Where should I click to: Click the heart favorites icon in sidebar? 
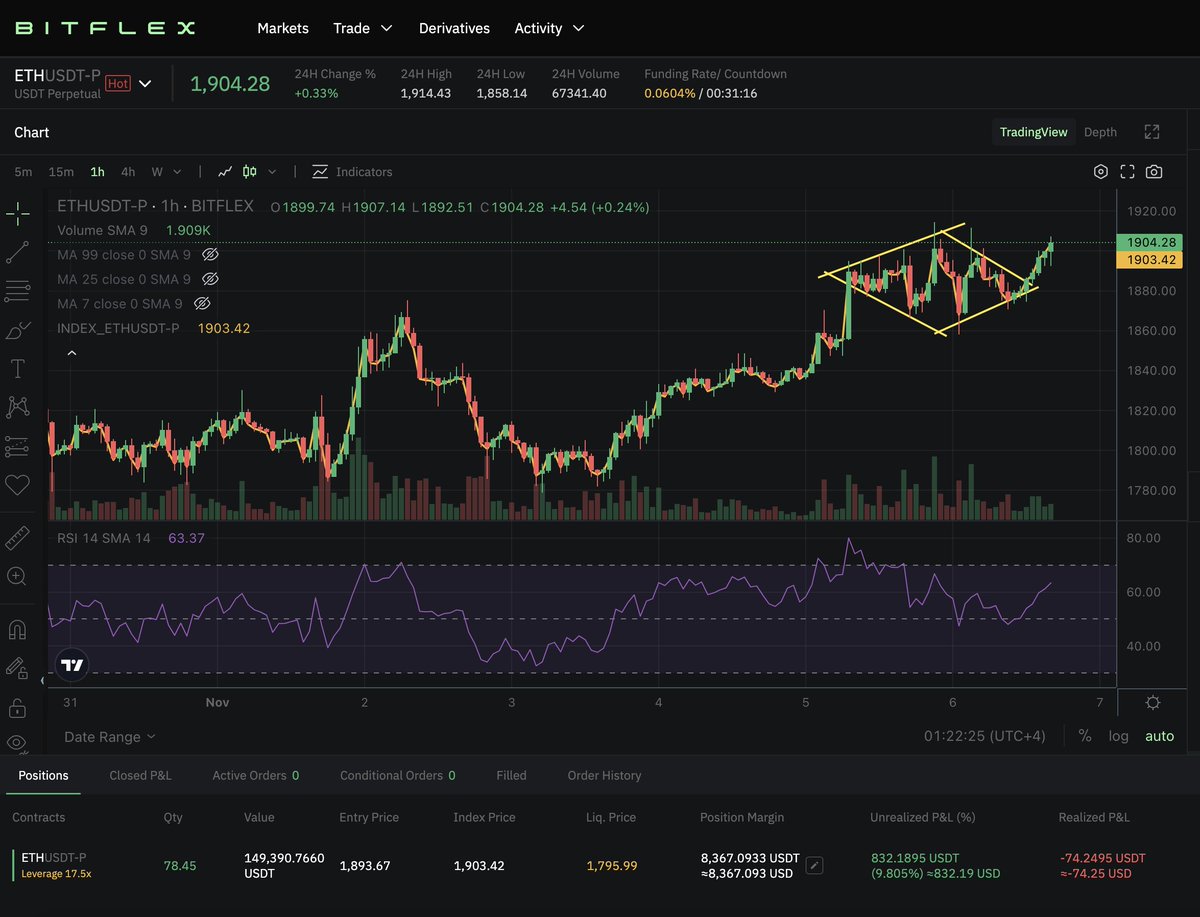click(x=17, y=485)
